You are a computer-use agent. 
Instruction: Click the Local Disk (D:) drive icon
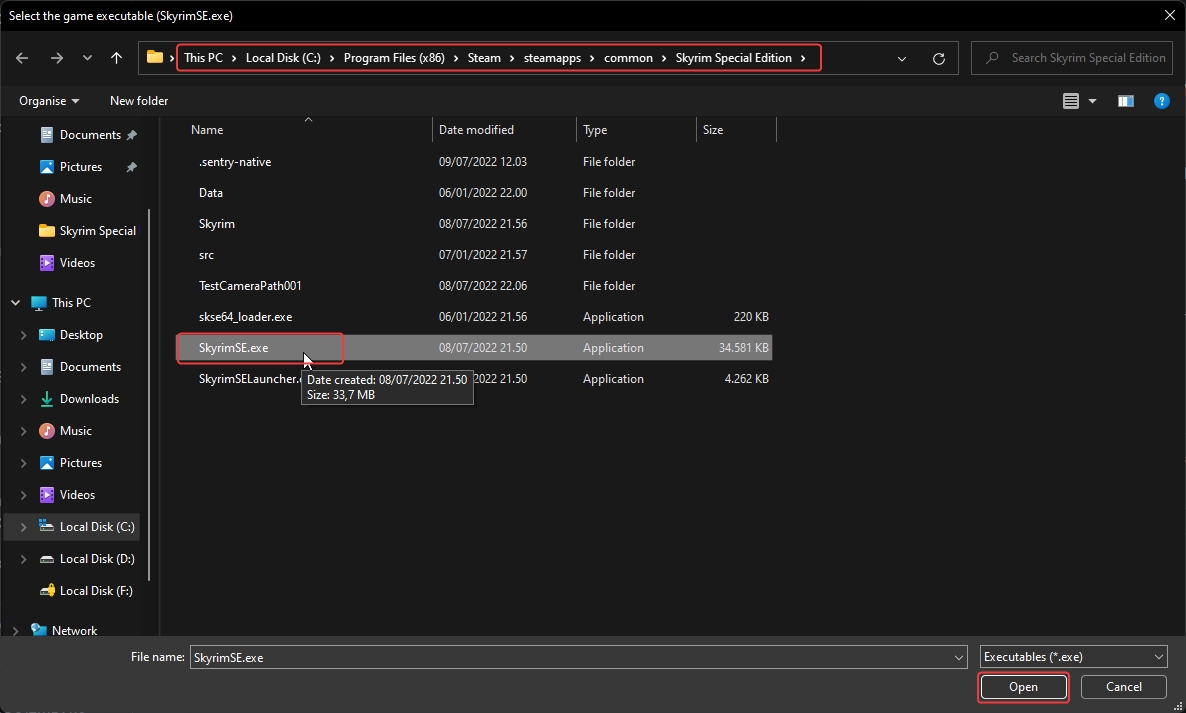click(47, 559)
